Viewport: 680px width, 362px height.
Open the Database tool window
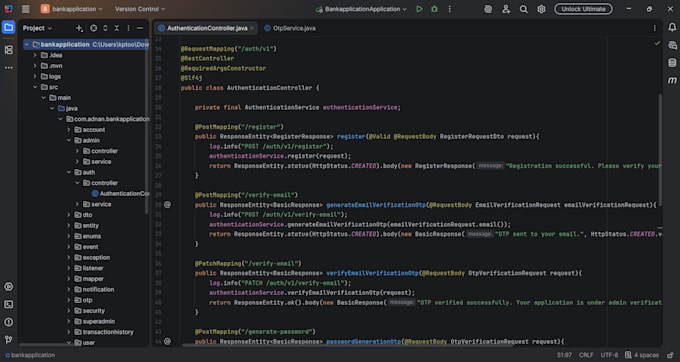[x=672, y=62]
